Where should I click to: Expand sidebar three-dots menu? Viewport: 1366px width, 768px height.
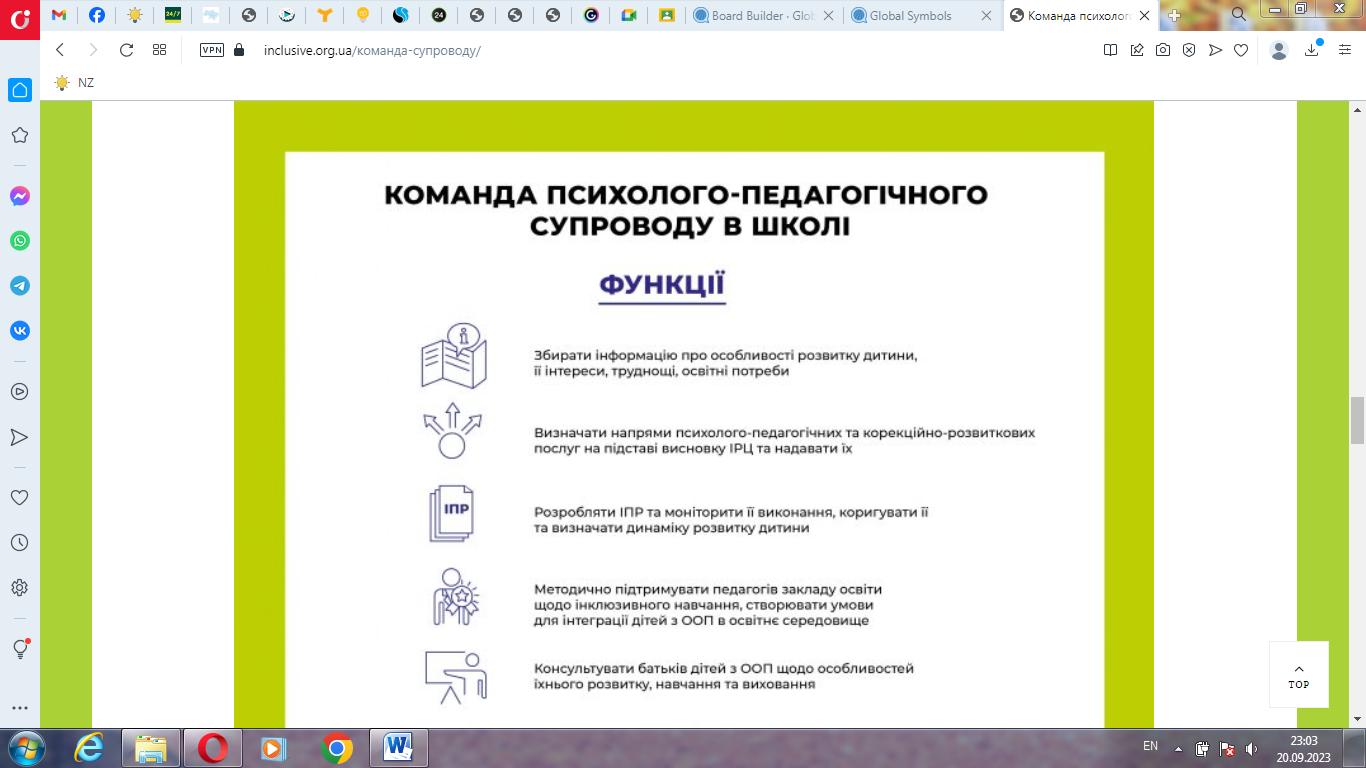pyautogui.click(x=20, y=708)
